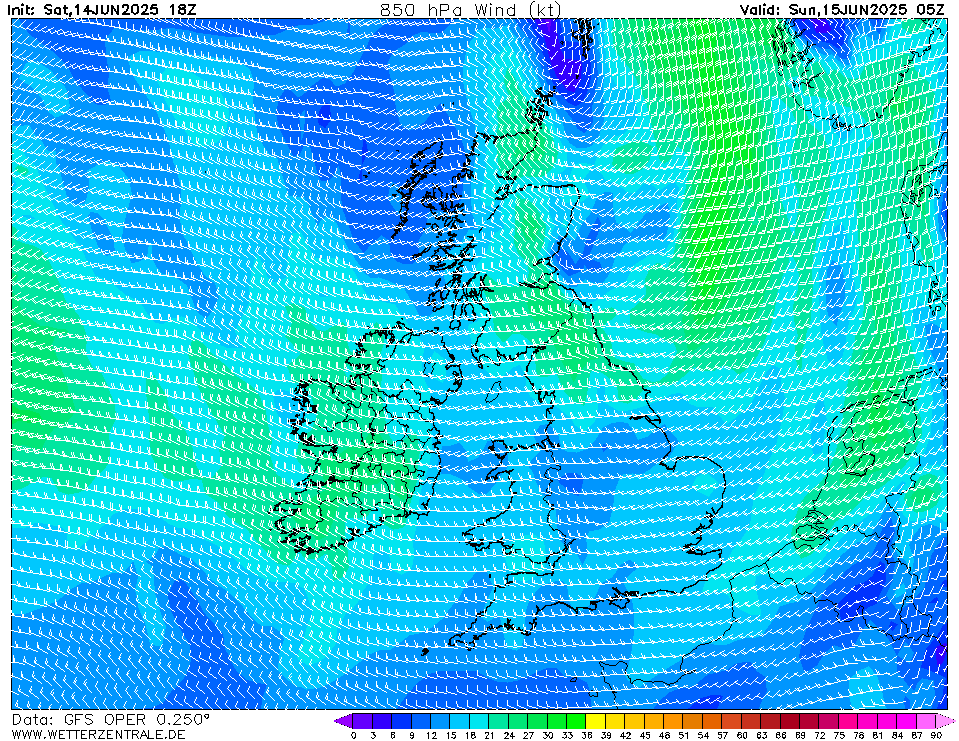Screen dimensions: 959x741
Task: Pick the cyan swatch between 18 and 21
Action: tap(480, 721)
